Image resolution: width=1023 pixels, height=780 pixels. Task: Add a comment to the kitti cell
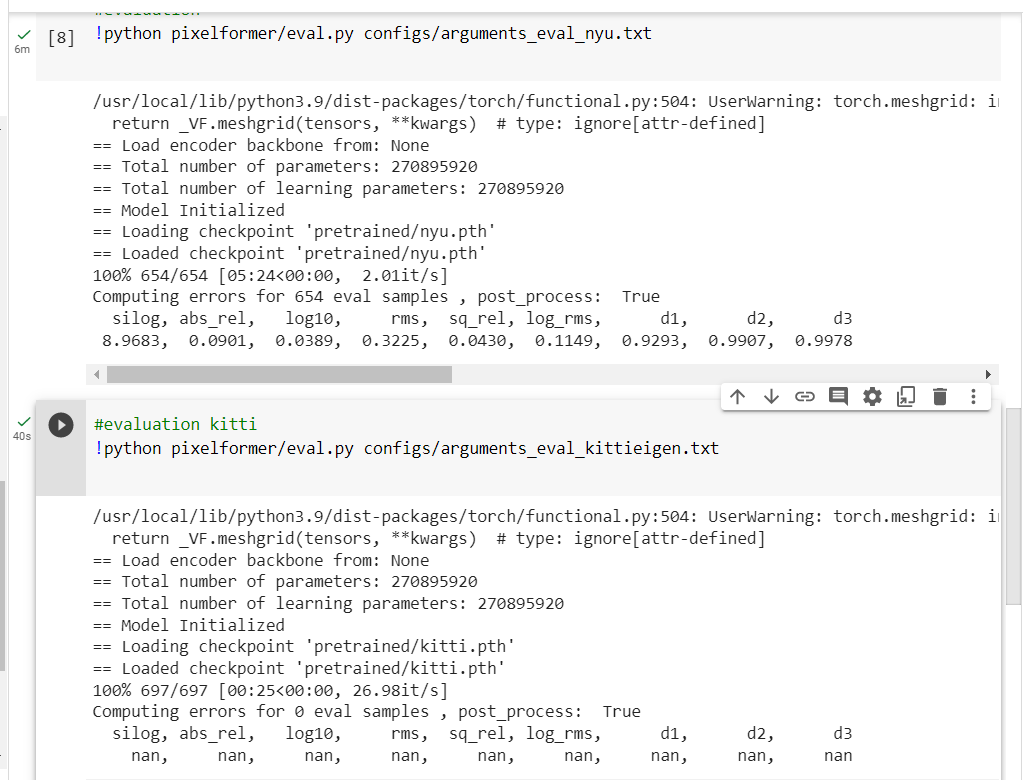[x=838, y=396]
